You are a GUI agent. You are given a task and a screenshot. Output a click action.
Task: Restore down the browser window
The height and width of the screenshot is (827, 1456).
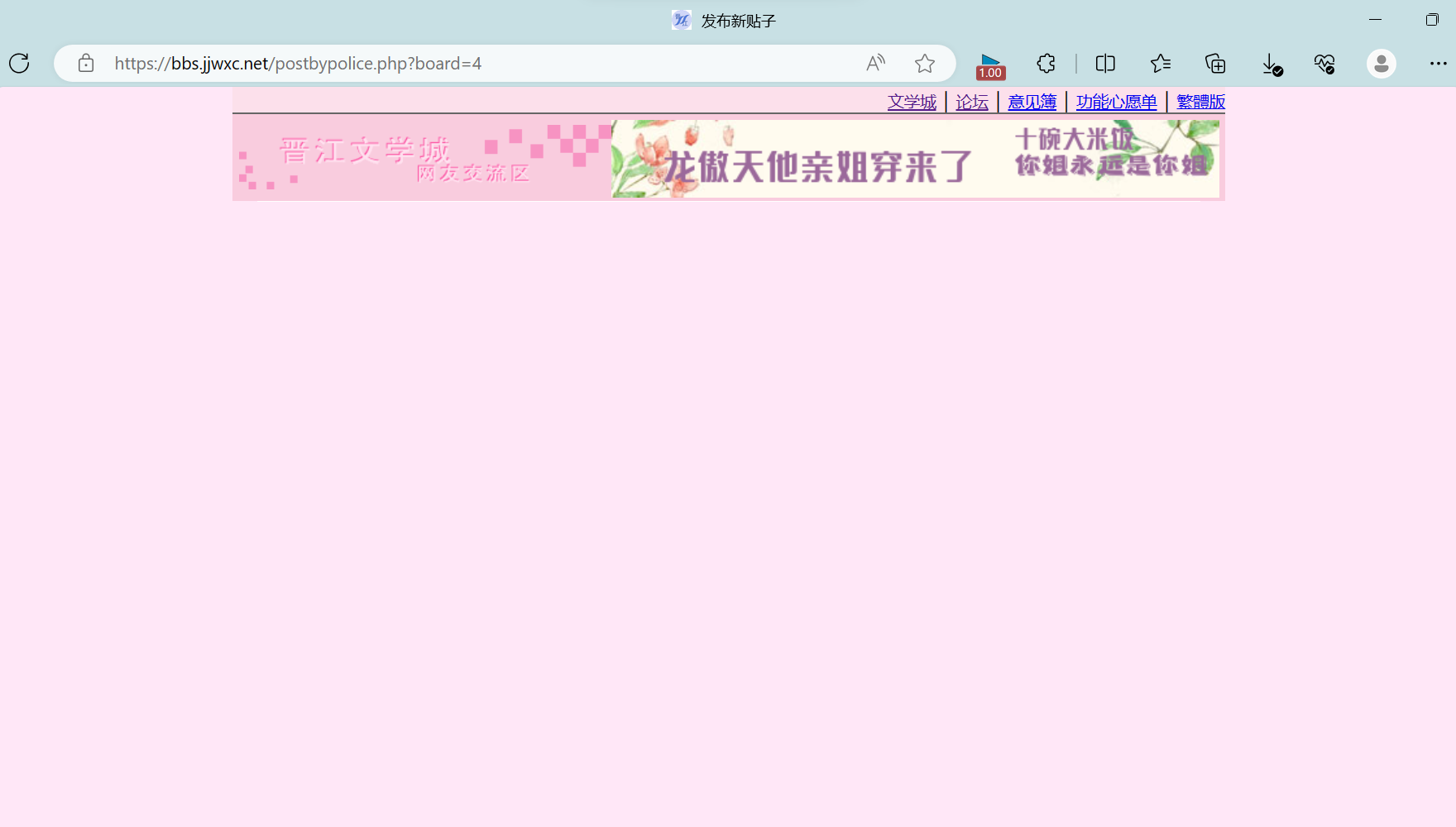(1432, 19)
